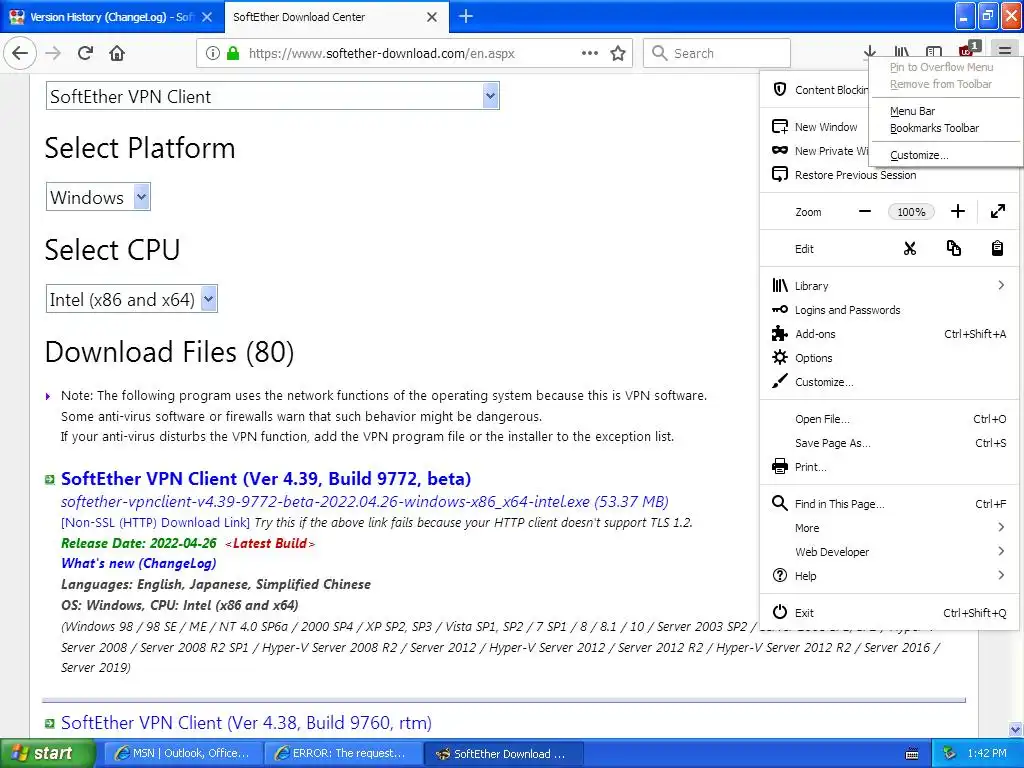Show site information via the info icon
This screenshot has width=1024, height=768.
click(x=212, y=53)
